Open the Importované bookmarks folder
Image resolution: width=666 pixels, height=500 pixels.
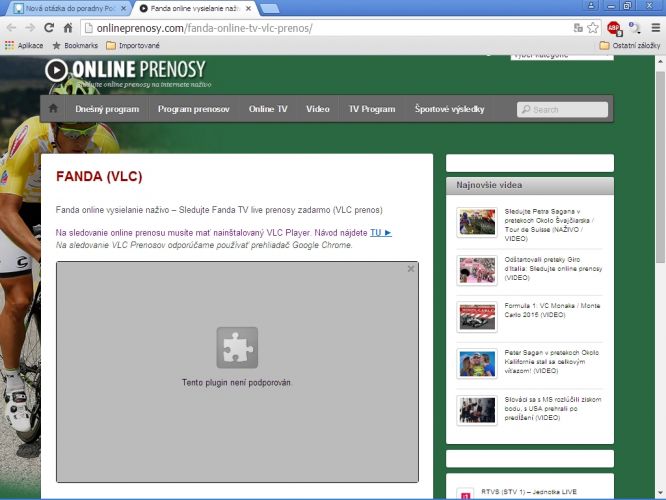pyautogui.click(x=133, y=45)
